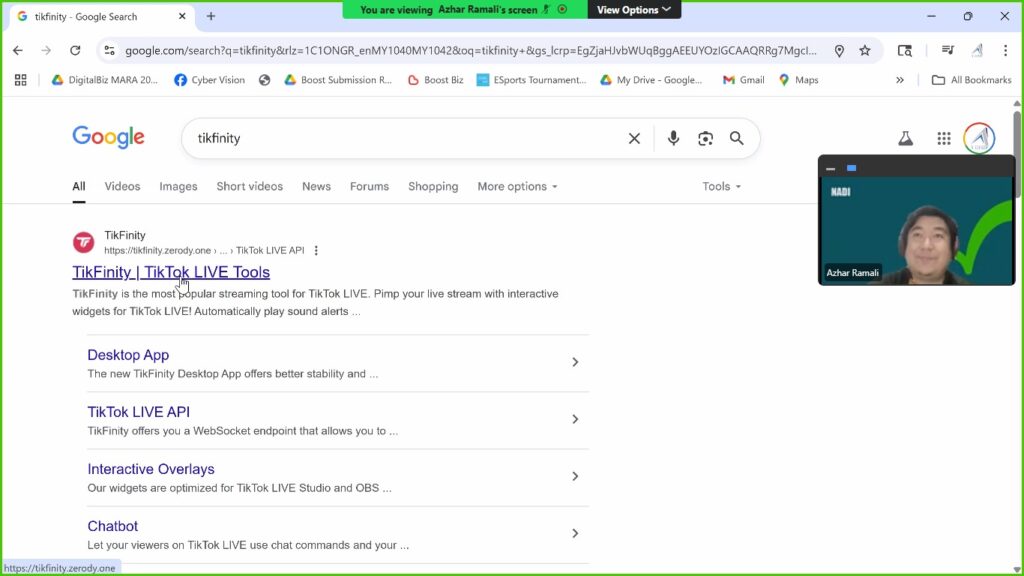Open TikFinity | TikTok LIVE Tools link
Viewport: 1024px width, 576px height.
pyautogui.click(x=171, y=272)
